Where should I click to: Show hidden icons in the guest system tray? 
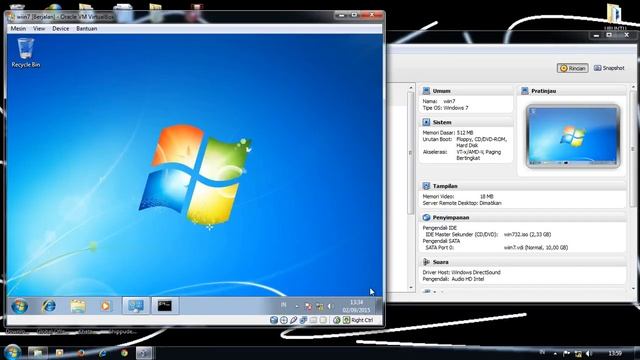(297, 306)
